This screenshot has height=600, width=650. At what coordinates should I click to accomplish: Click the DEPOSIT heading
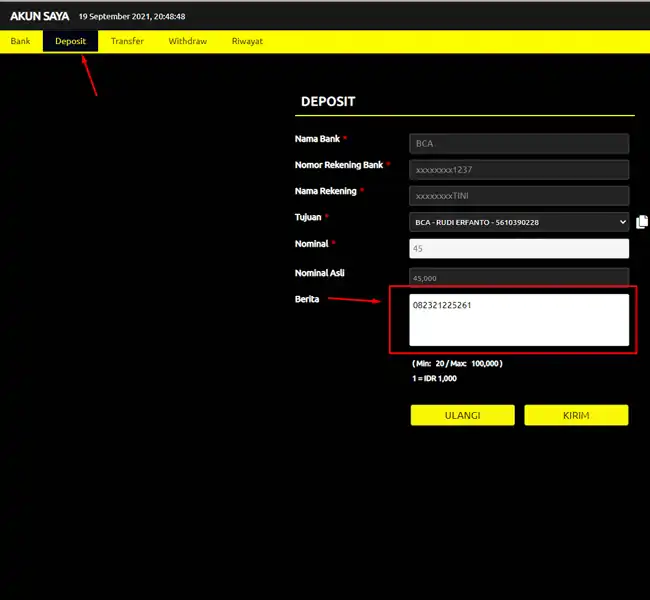(328, 102)
